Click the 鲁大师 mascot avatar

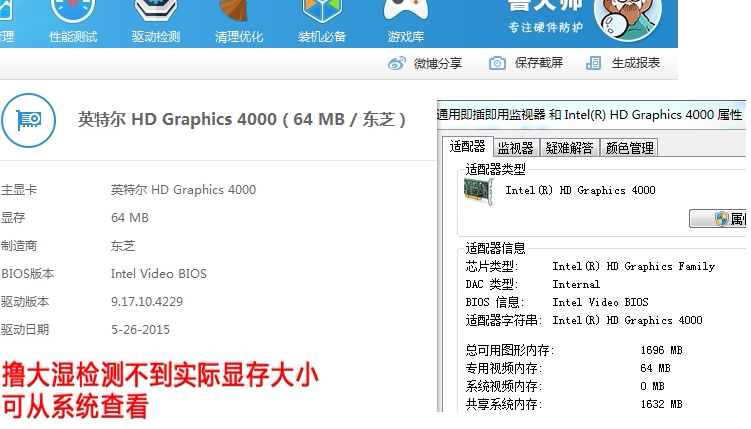pyautogui.click(x=627, y=19)
